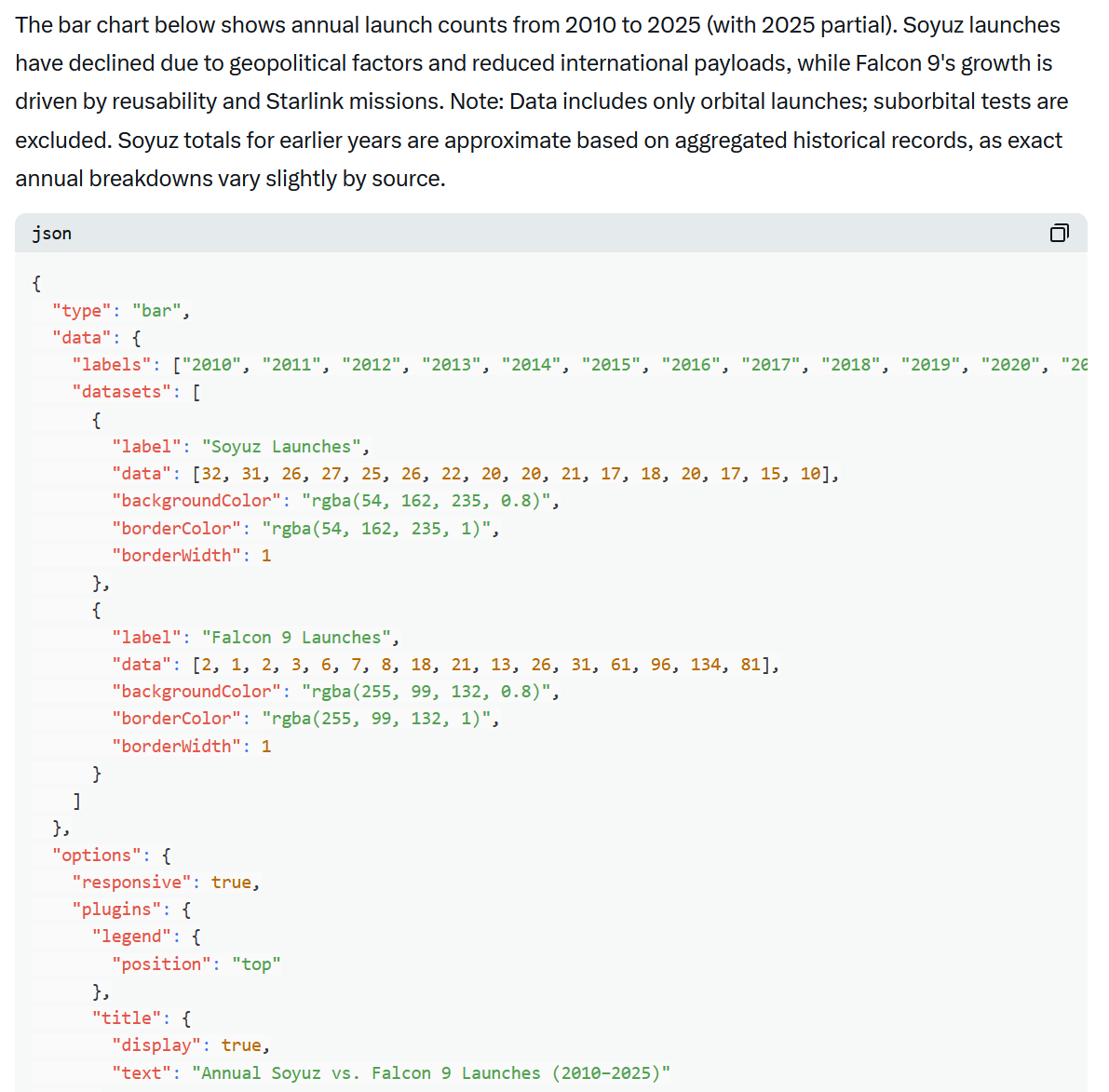
Task: Click rgba(54, 162, 235, 1) border color value
Action: point(376,529)
